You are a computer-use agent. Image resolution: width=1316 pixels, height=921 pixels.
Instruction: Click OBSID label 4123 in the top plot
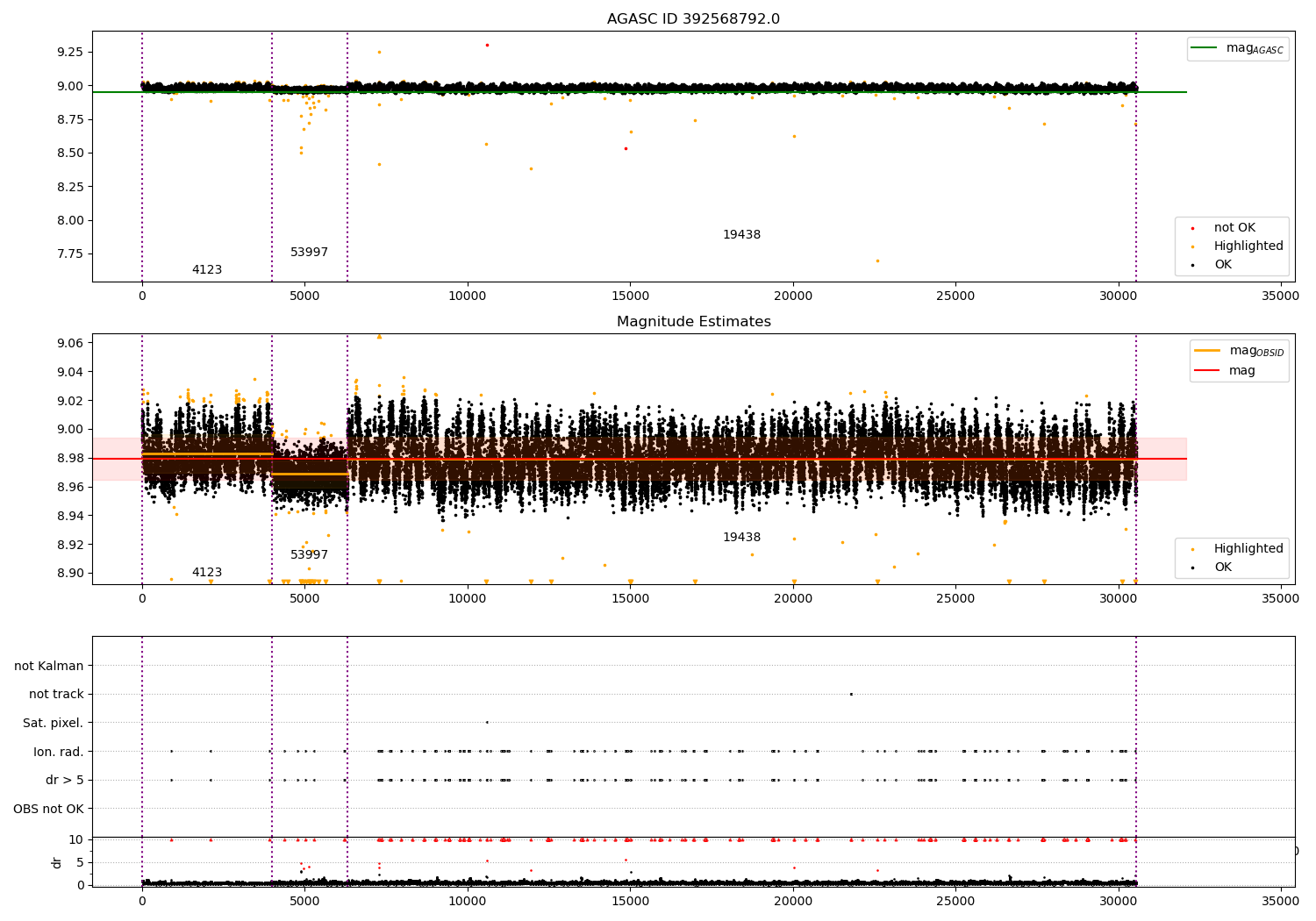click(207, 270)
